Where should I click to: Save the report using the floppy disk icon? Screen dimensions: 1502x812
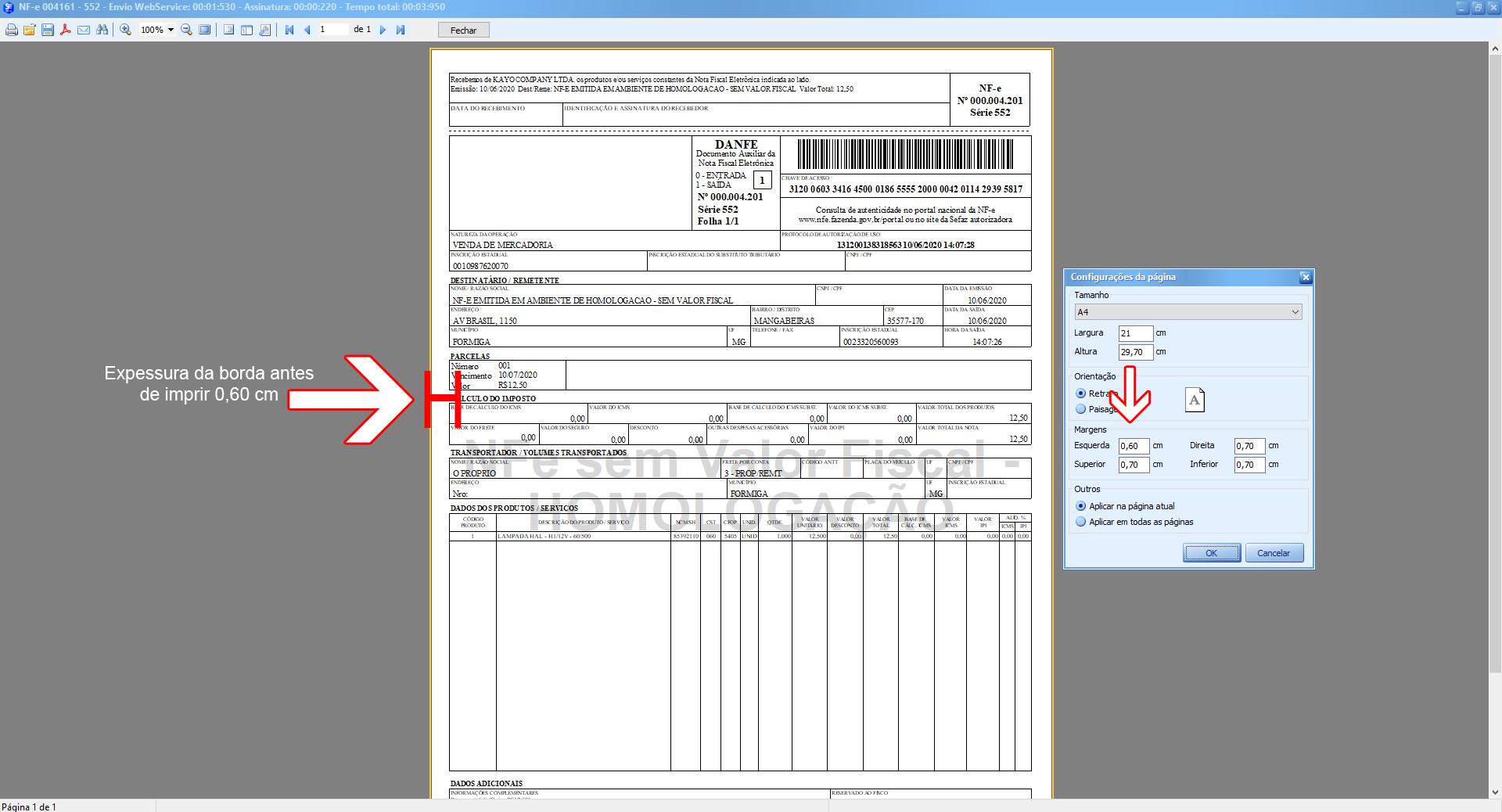point(48,30)
